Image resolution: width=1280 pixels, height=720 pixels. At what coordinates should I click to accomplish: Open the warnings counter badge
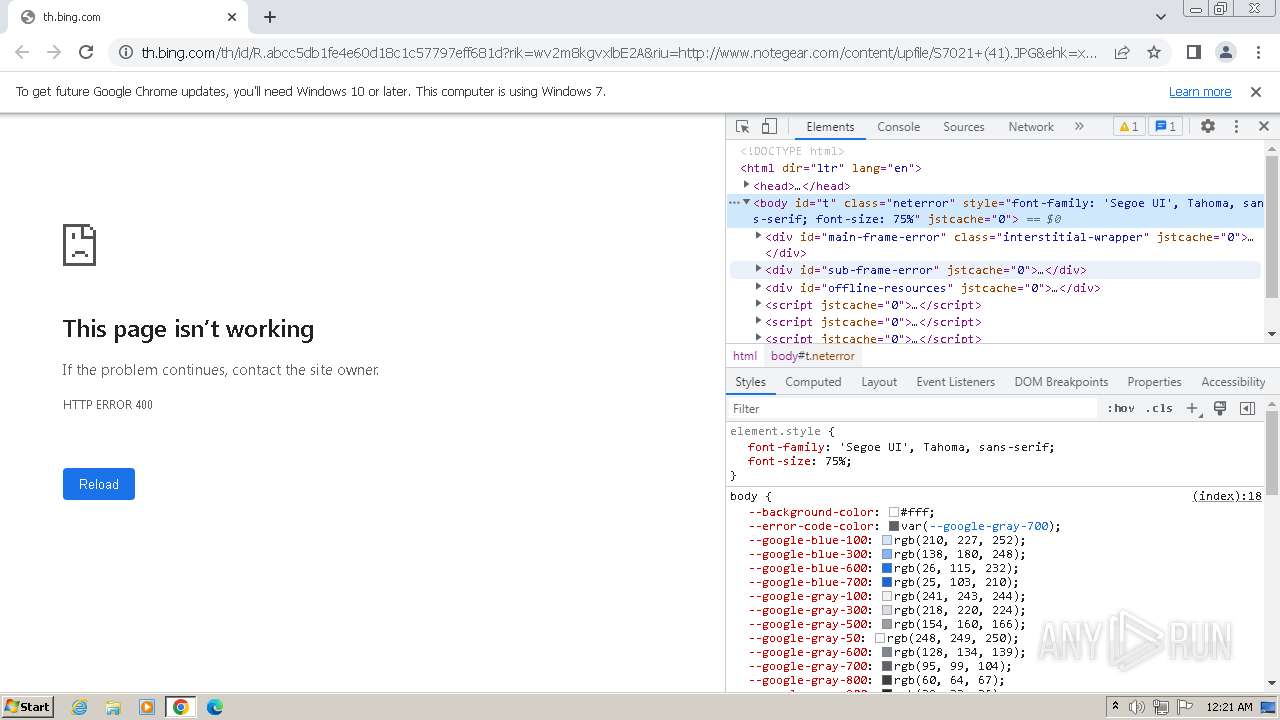1128,127
